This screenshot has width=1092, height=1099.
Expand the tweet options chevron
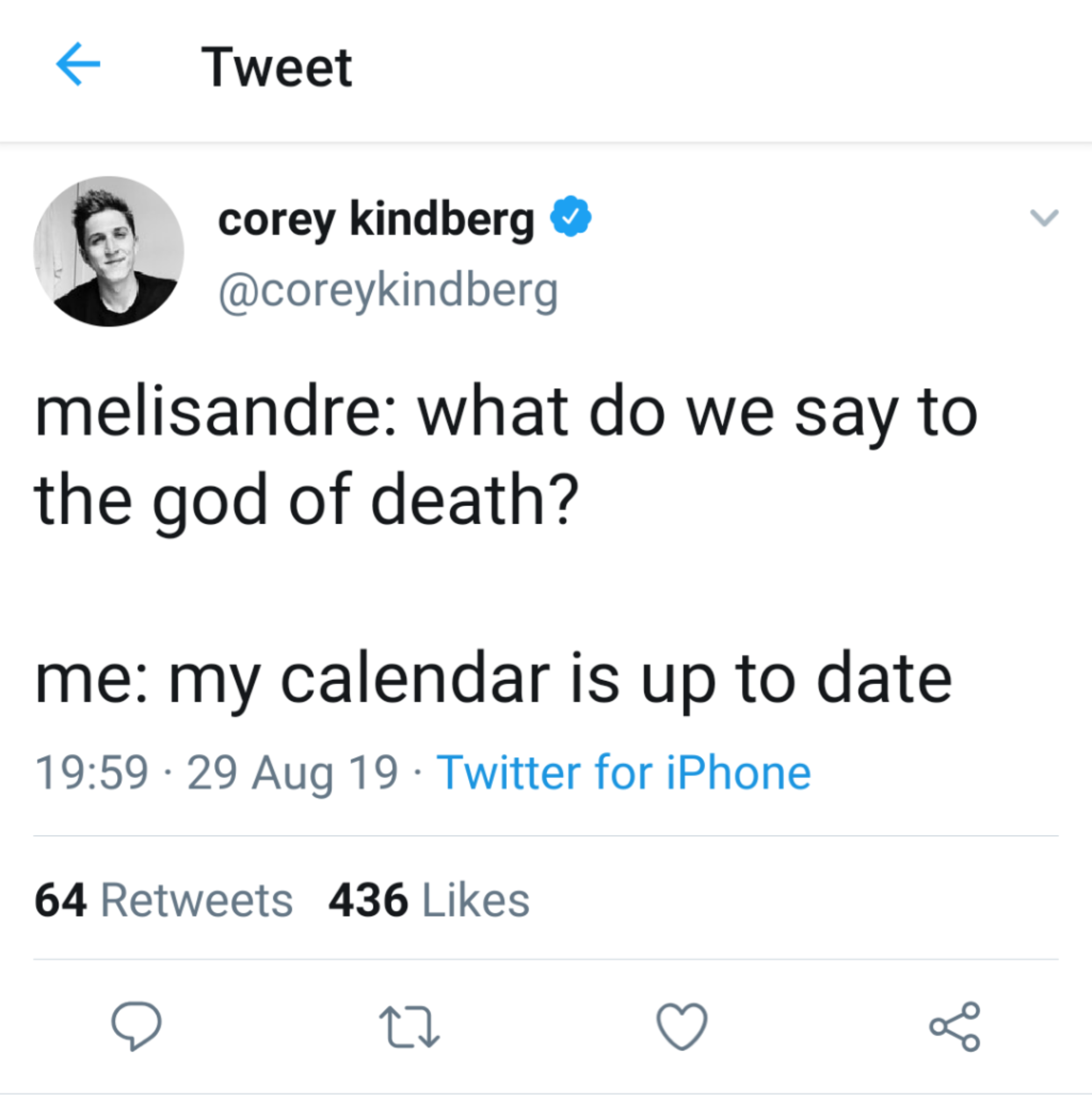tap(1044, 217)
